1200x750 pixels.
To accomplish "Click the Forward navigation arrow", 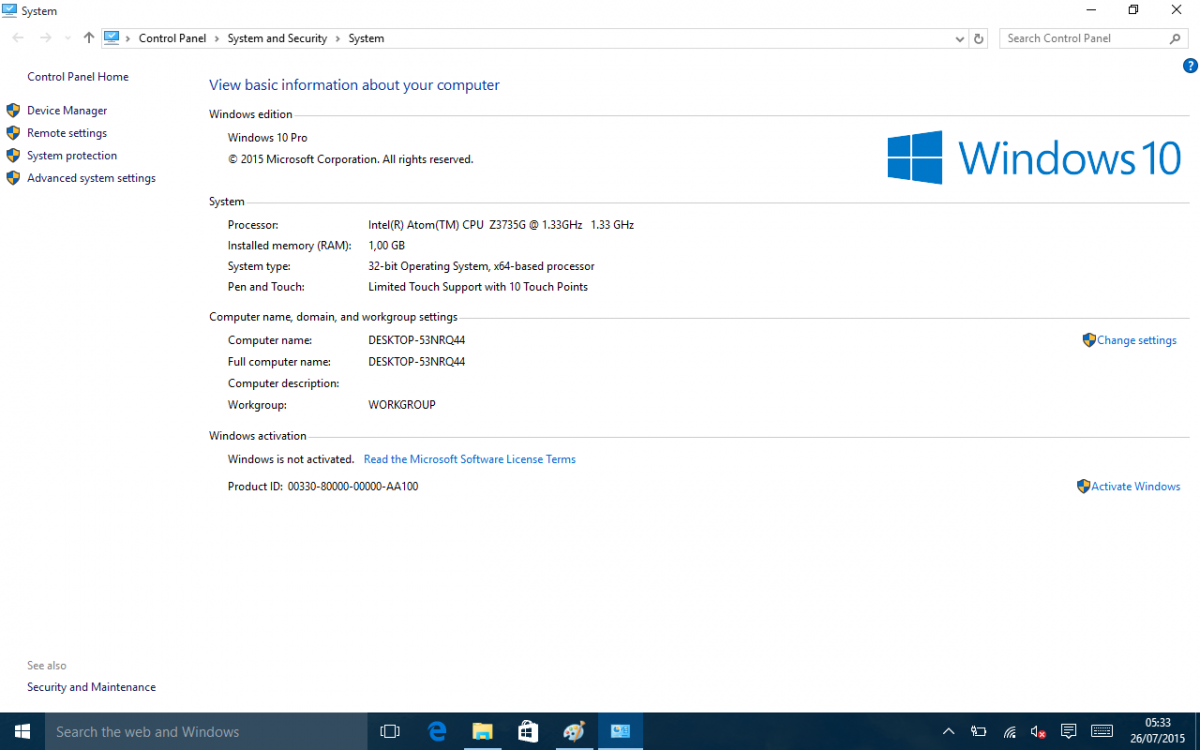I will (x=45, y=38).
